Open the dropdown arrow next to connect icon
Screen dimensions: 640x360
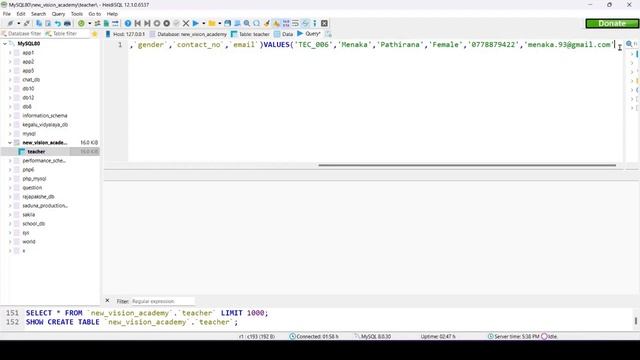tap(18, 23)
